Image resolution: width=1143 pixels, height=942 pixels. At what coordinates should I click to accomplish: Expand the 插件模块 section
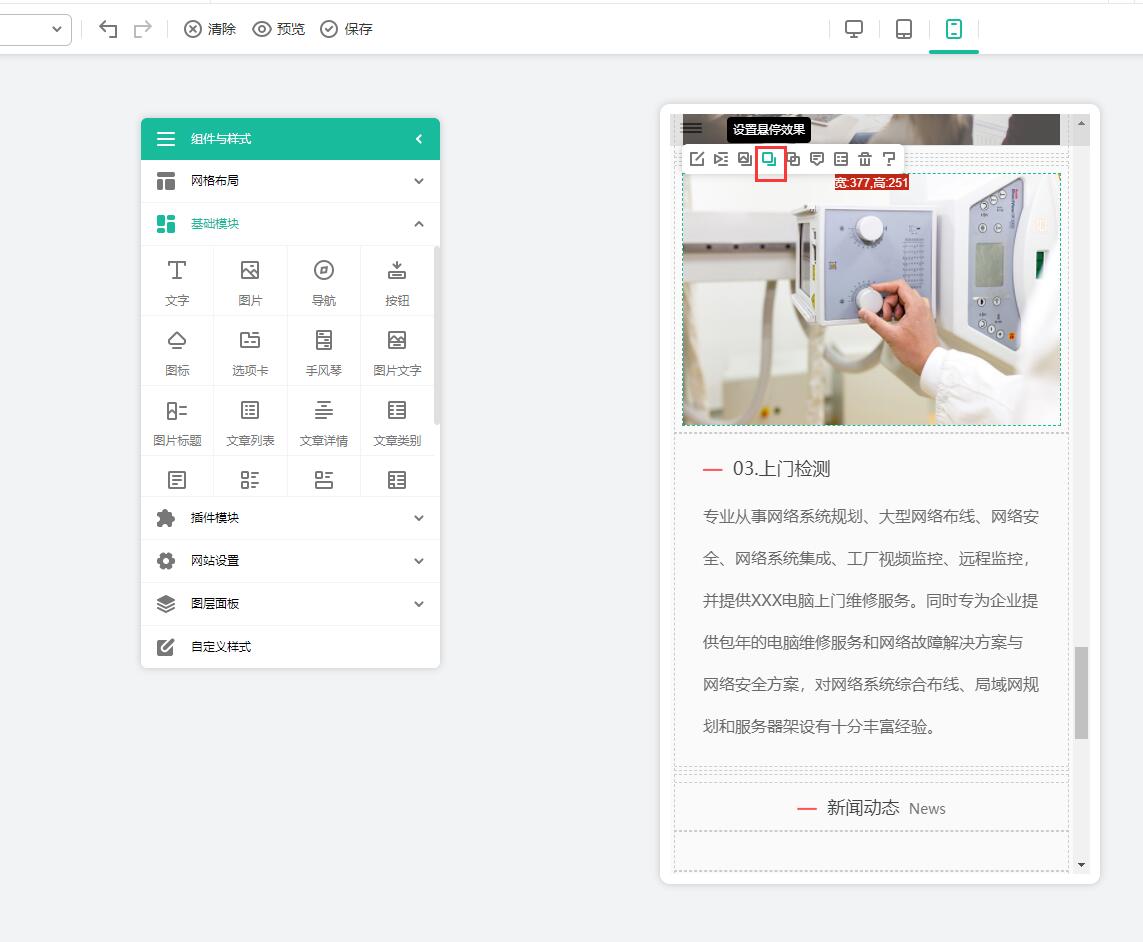coord(290,518)
